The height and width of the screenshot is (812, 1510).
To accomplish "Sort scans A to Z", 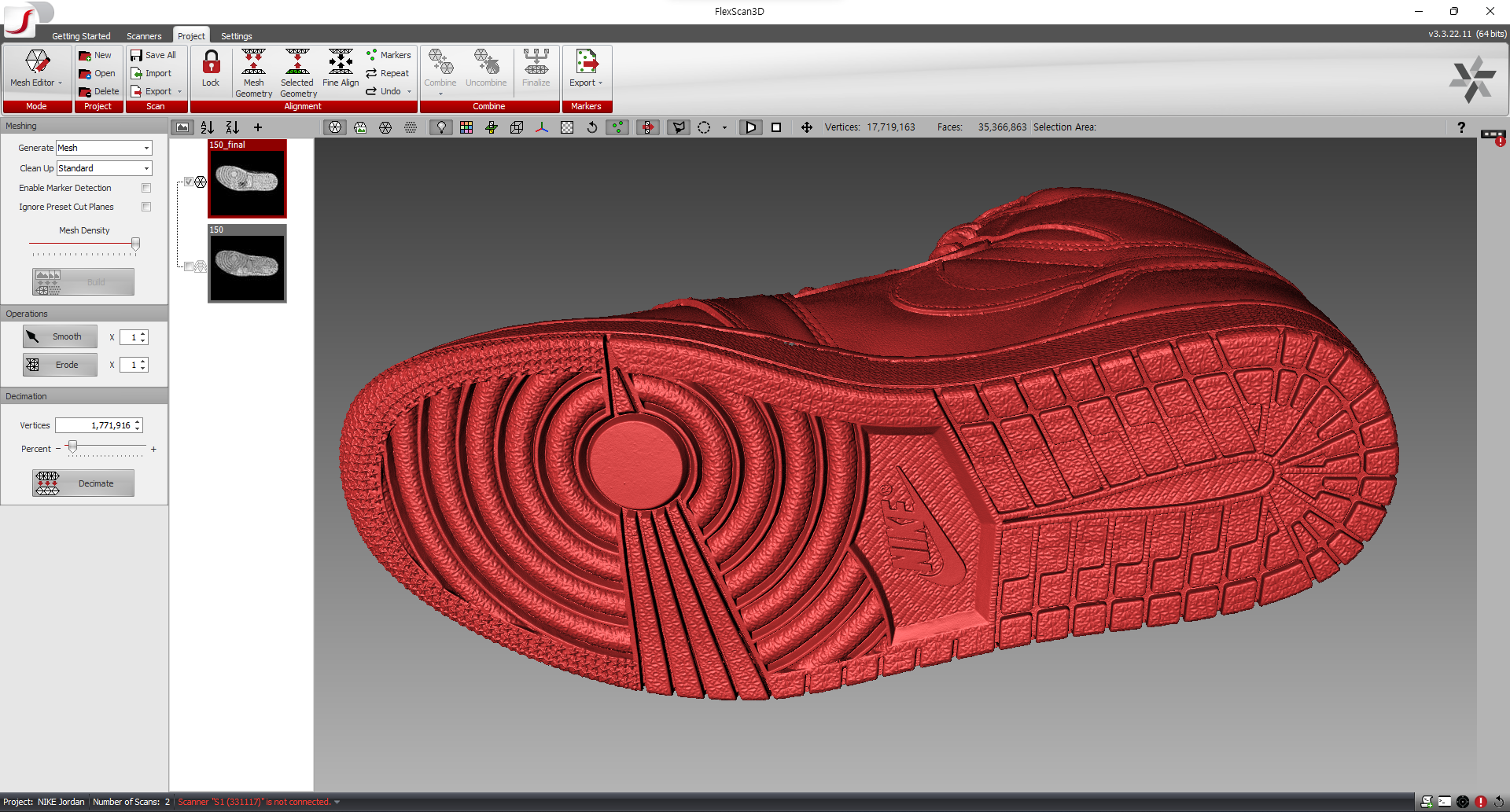I will tap(207, 127).
